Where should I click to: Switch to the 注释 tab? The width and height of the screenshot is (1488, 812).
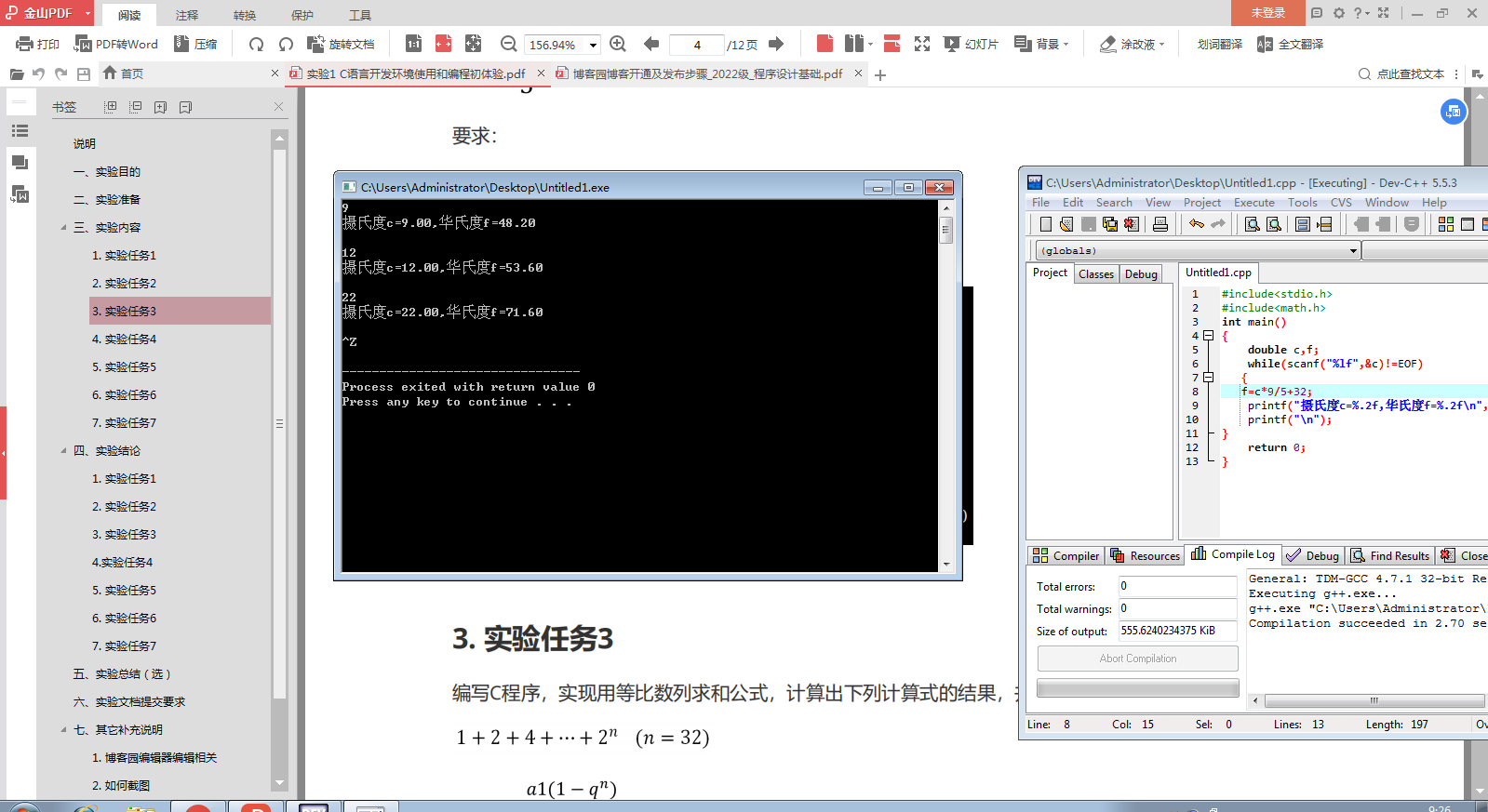coord(187,15)
